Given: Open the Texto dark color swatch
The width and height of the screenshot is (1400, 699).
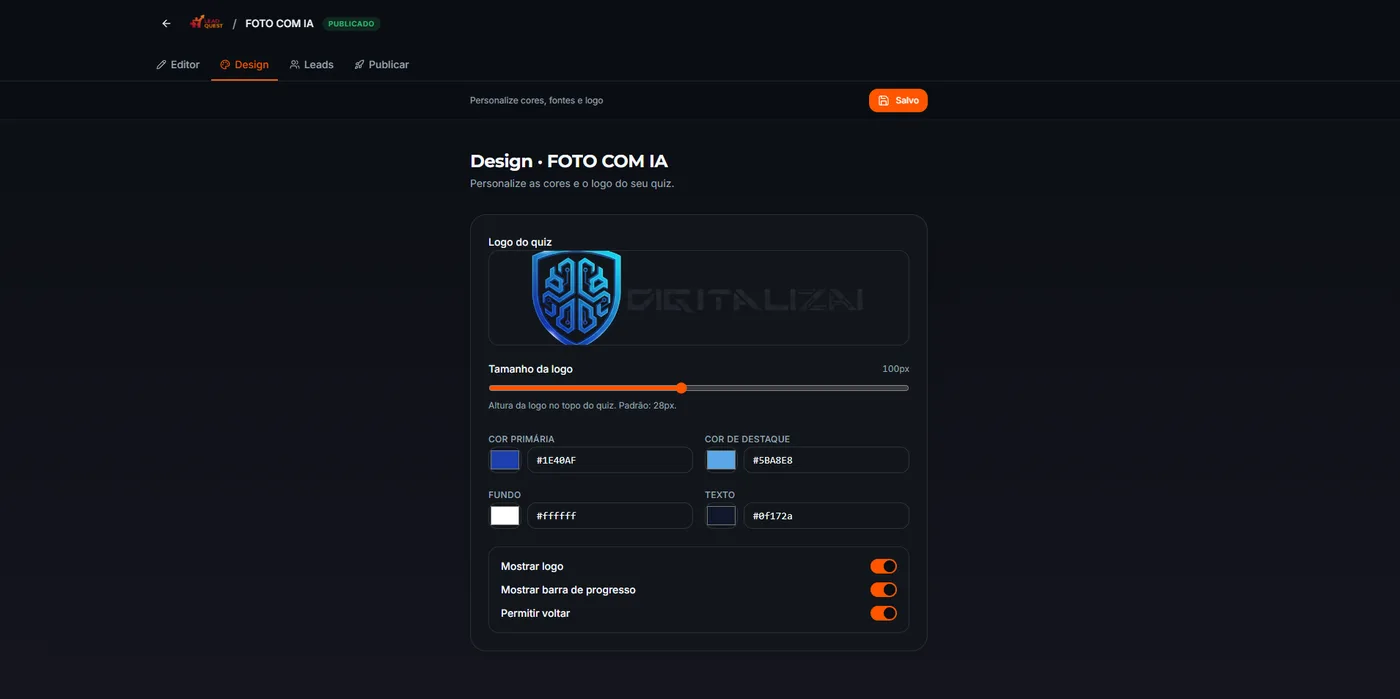Looking at the screenshot, I should (x=721, y=516).
